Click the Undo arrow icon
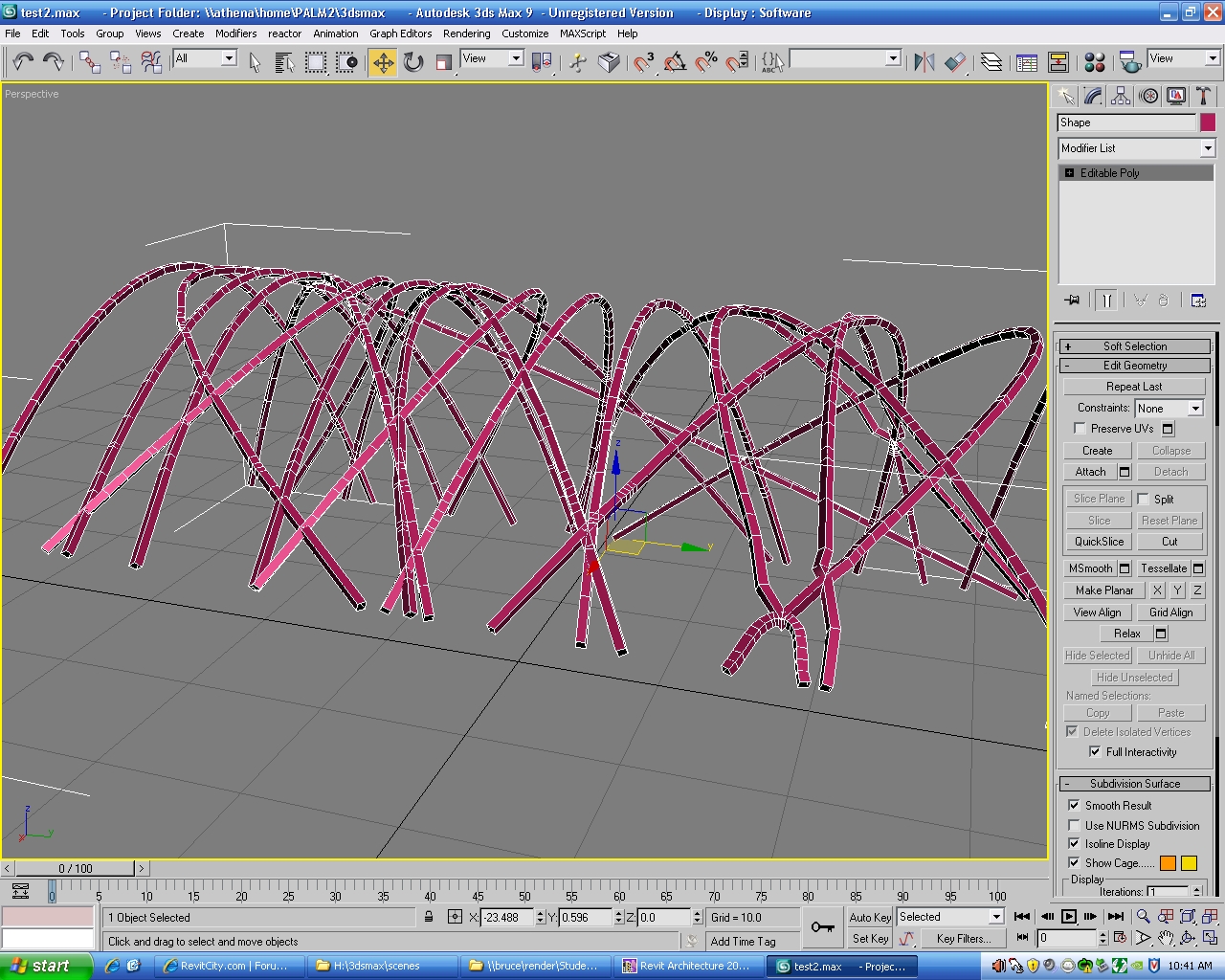 (x=23, y=63)
